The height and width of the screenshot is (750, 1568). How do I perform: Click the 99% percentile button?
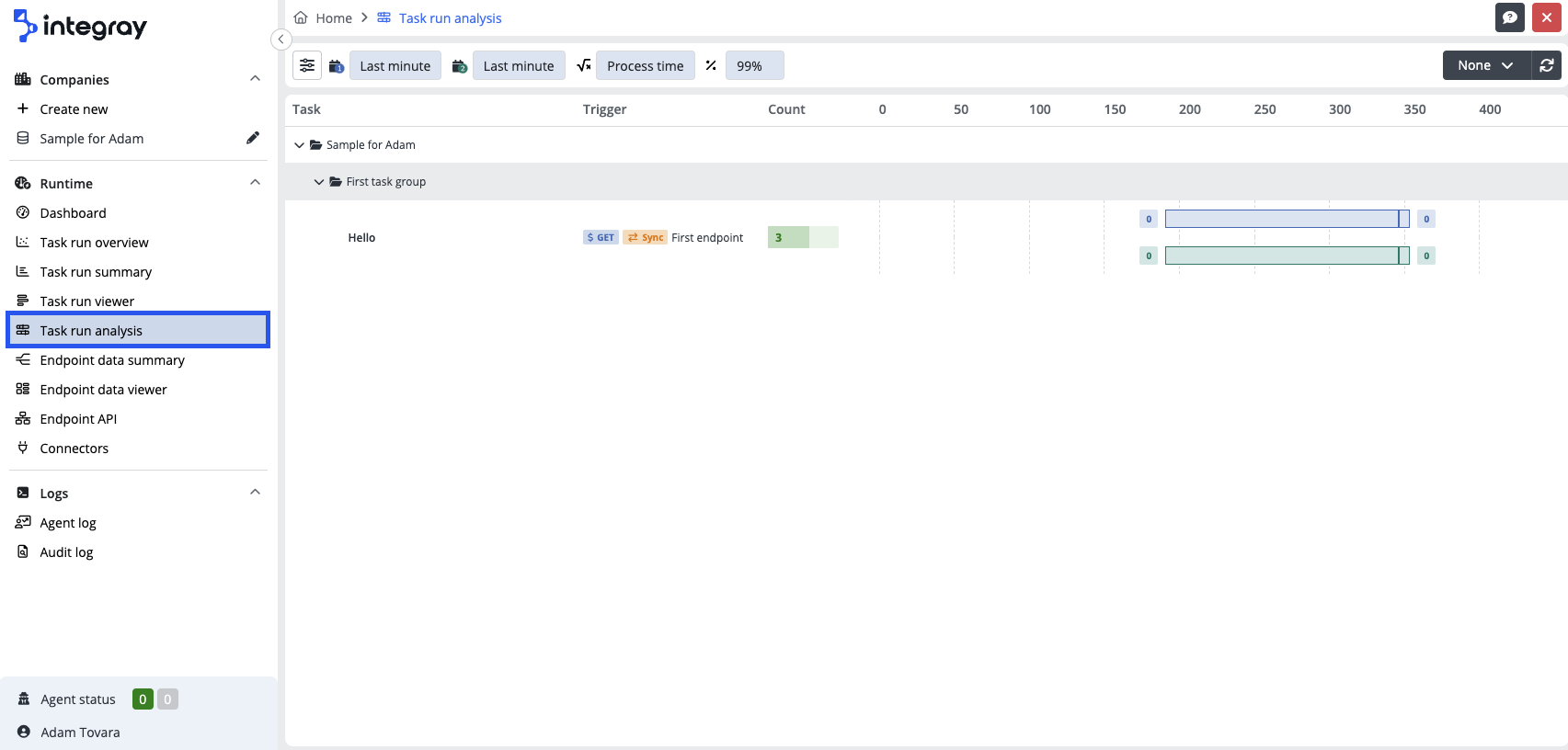coord(754,65)
